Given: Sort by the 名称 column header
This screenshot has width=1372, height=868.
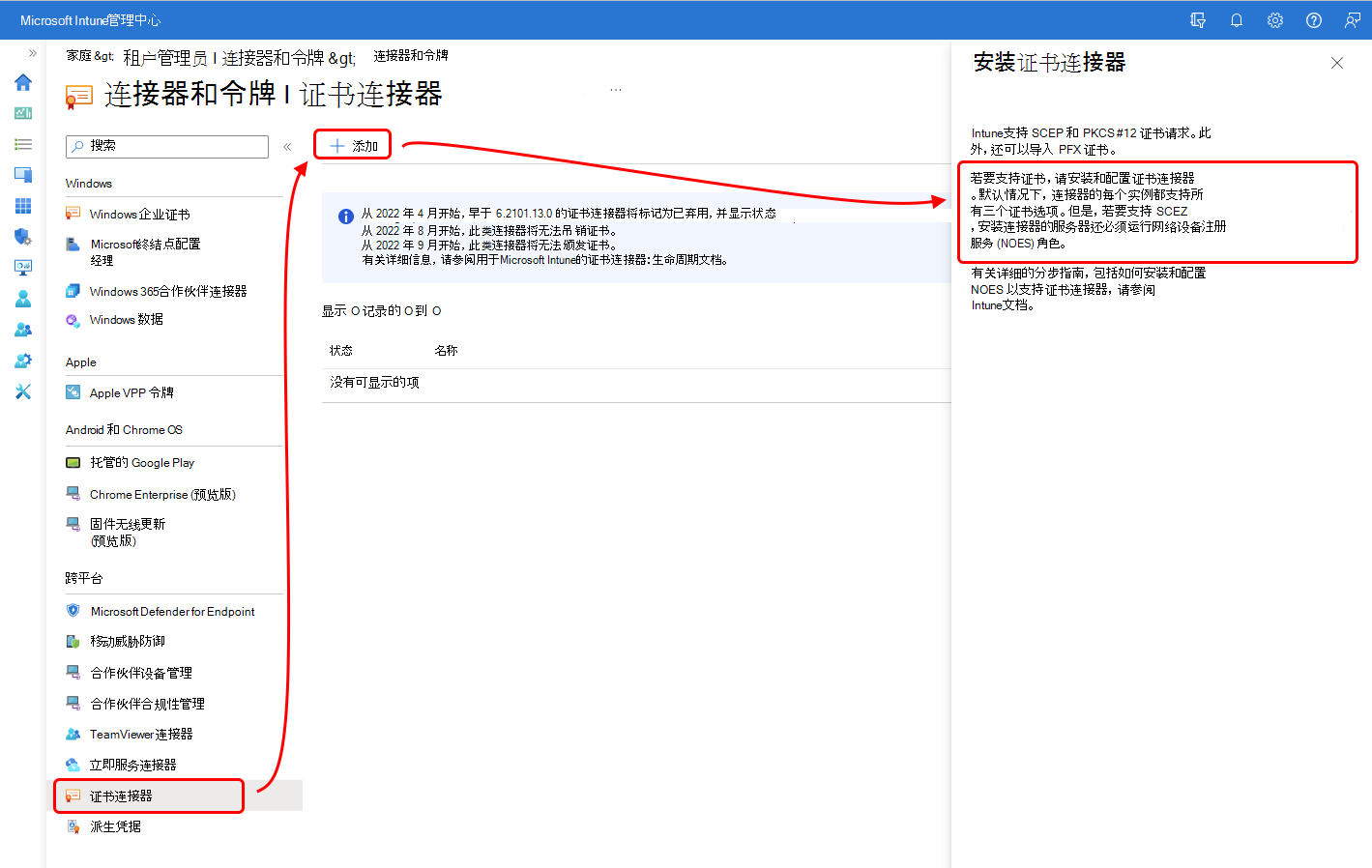Looking at the screenshot, I should pos(446,351).
